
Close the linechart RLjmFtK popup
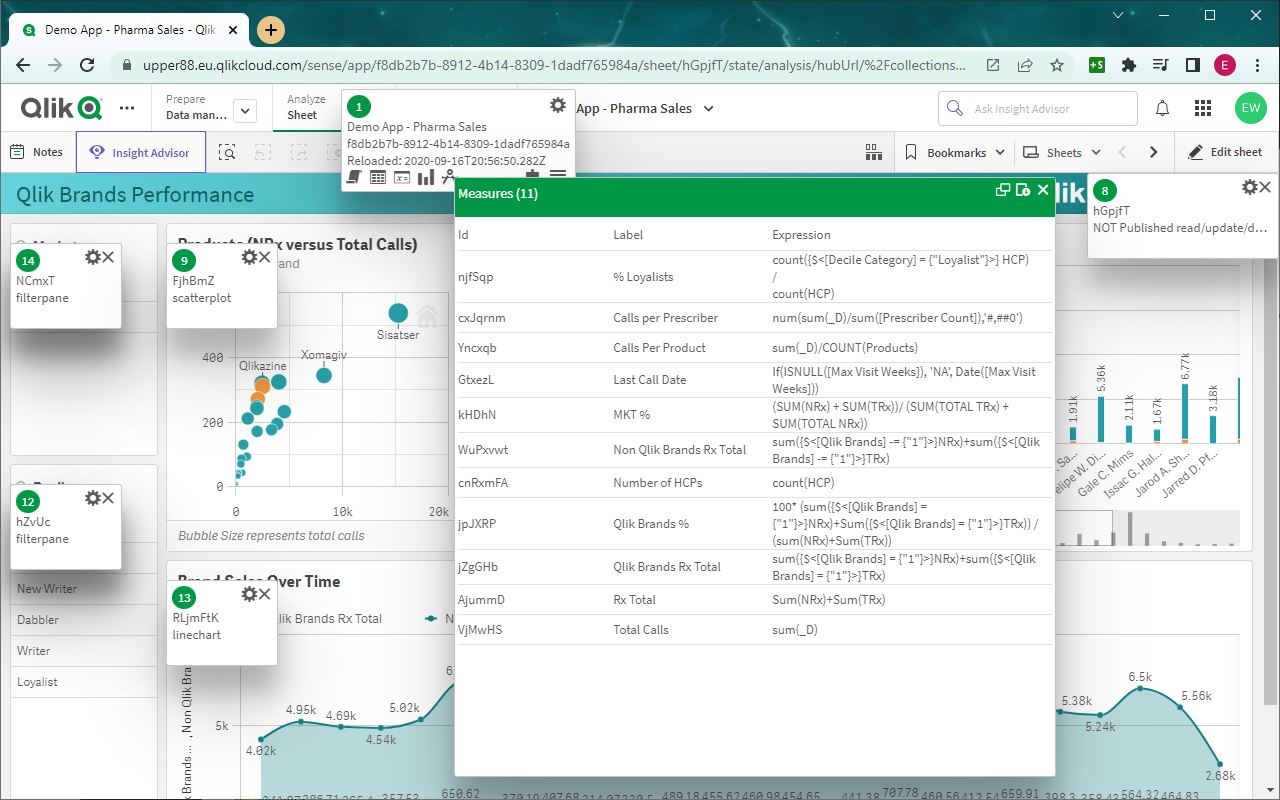265,594
